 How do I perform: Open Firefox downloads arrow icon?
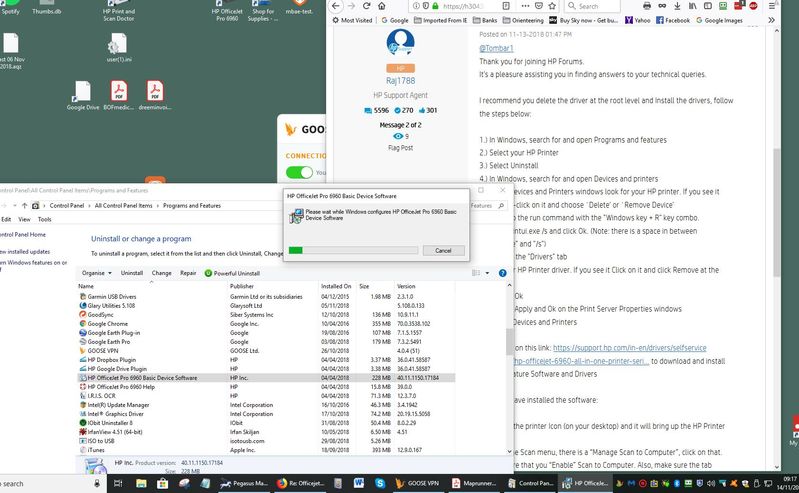(x=677, y=6)
